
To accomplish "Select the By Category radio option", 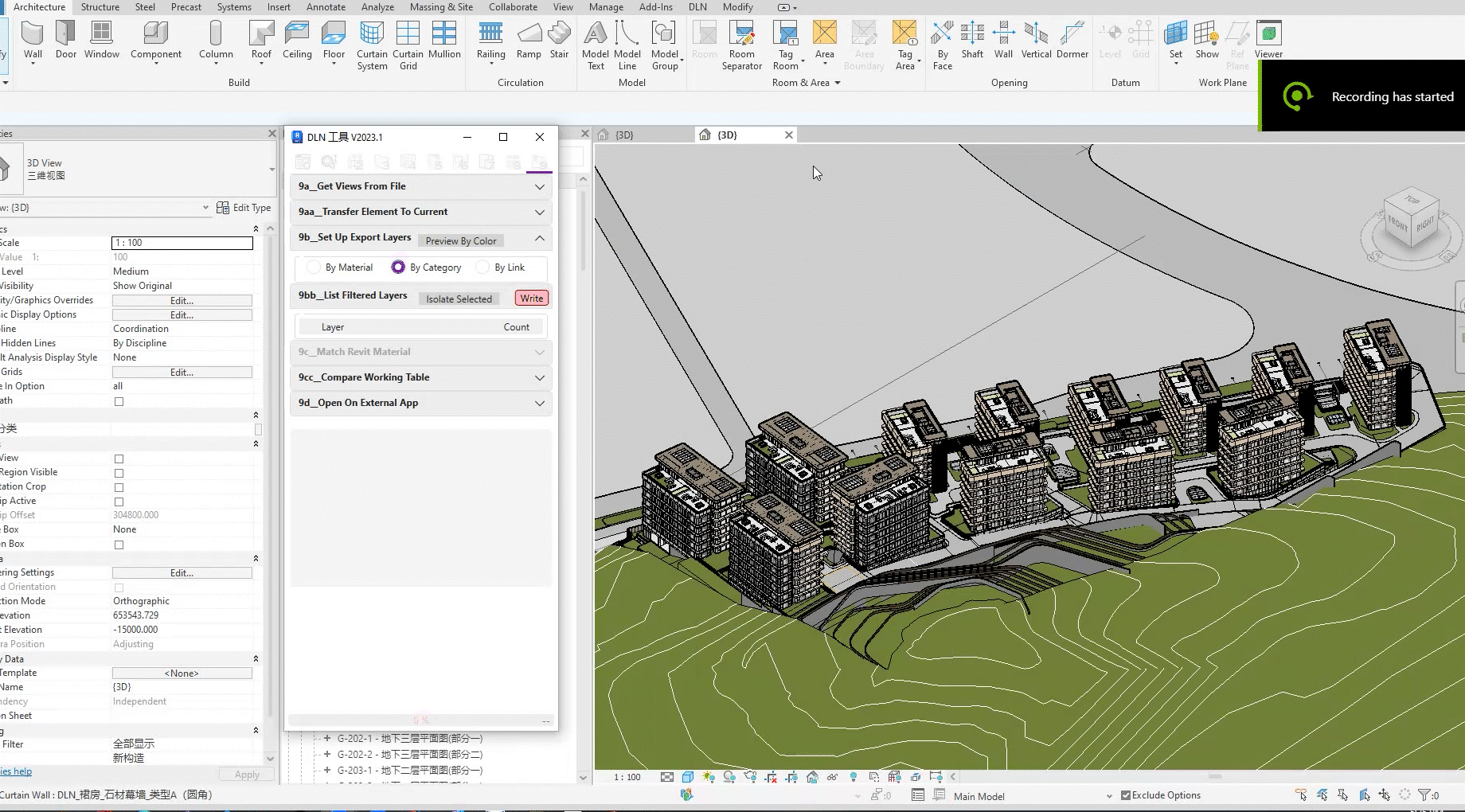I will point(398,267).
